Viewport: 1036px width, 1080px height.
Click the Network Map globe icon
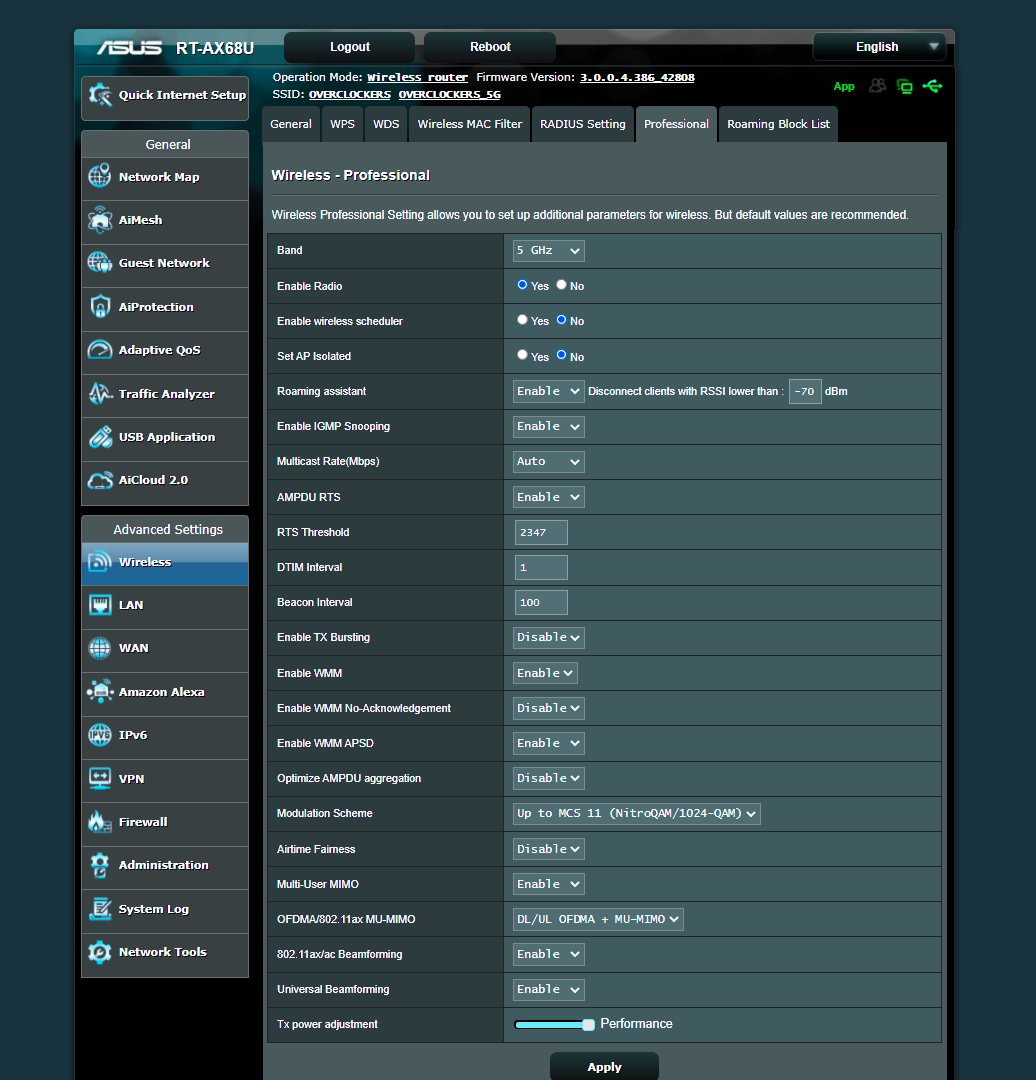100,177
